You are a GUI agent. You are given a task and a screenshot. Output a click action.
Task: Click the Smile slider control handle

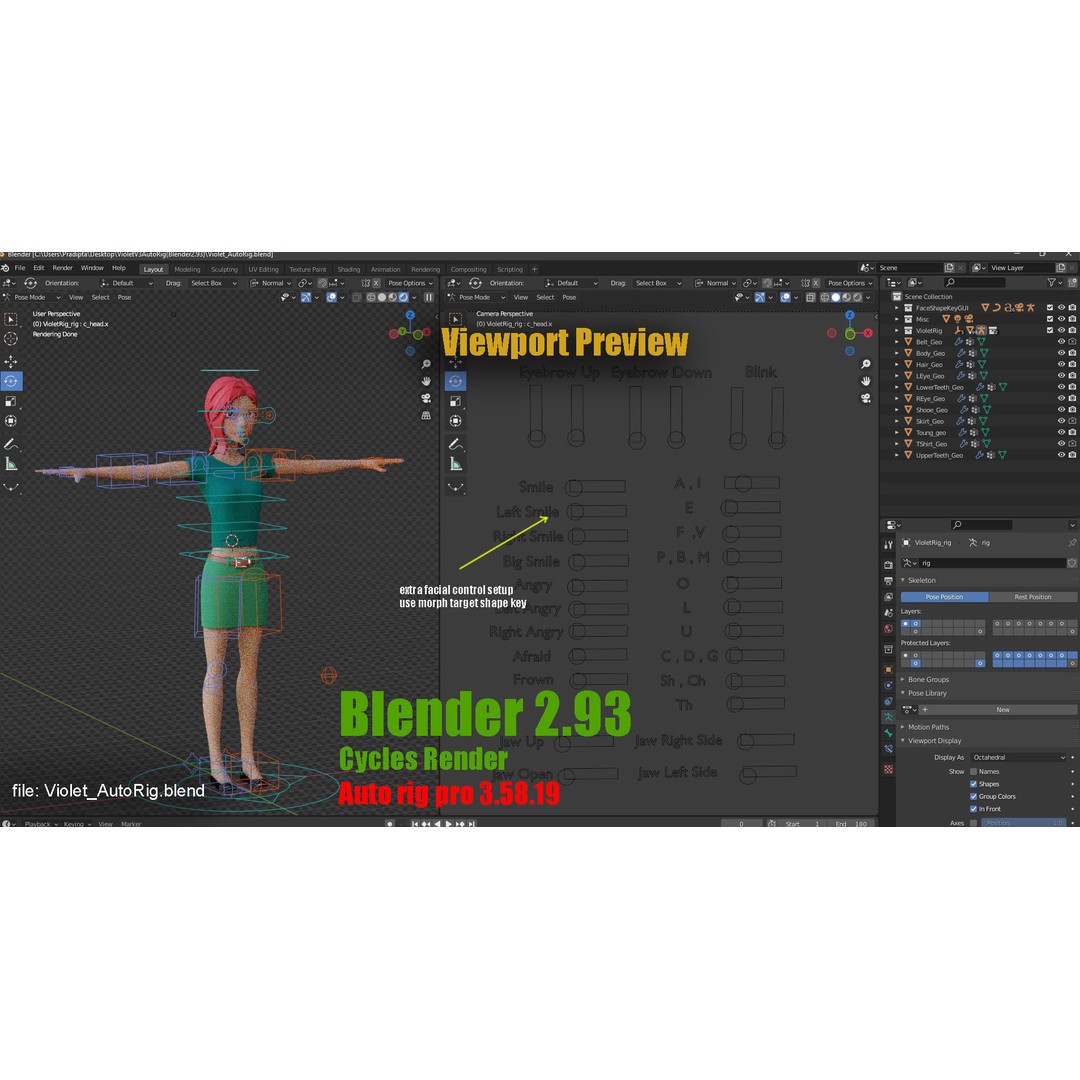click(x=574, y=488)
